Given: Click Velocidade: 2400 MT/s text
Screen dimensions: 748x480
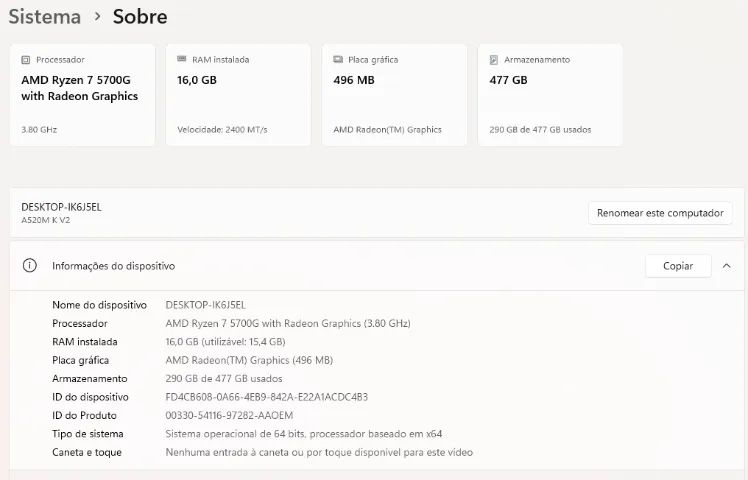Looking at the screenshot, I should (222, 129).
